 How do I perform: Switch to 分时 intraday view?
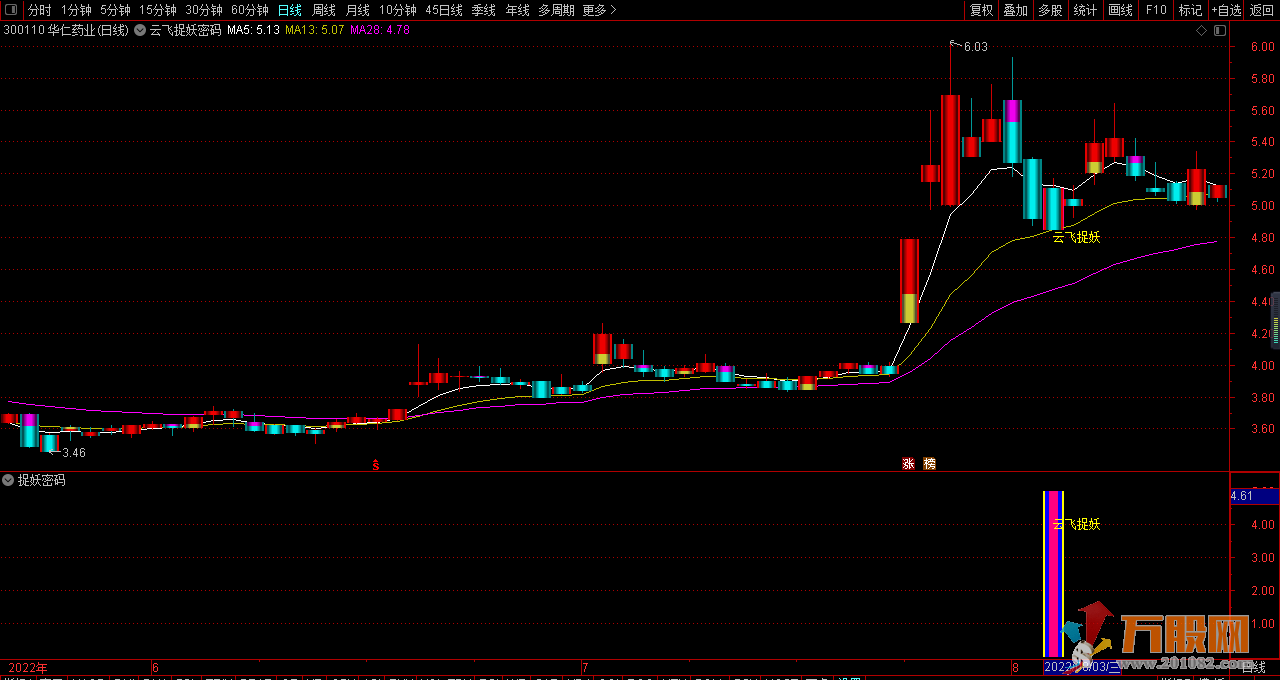pyautogui.click(x=39, y=10)
